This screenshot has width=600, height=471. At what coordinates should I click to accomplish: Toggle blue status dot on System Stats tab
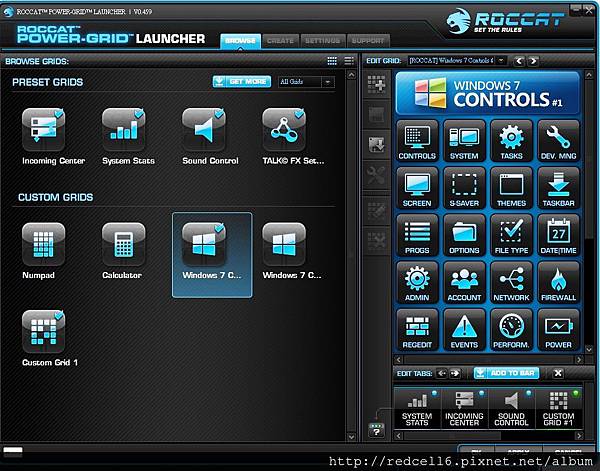point(434,393)
